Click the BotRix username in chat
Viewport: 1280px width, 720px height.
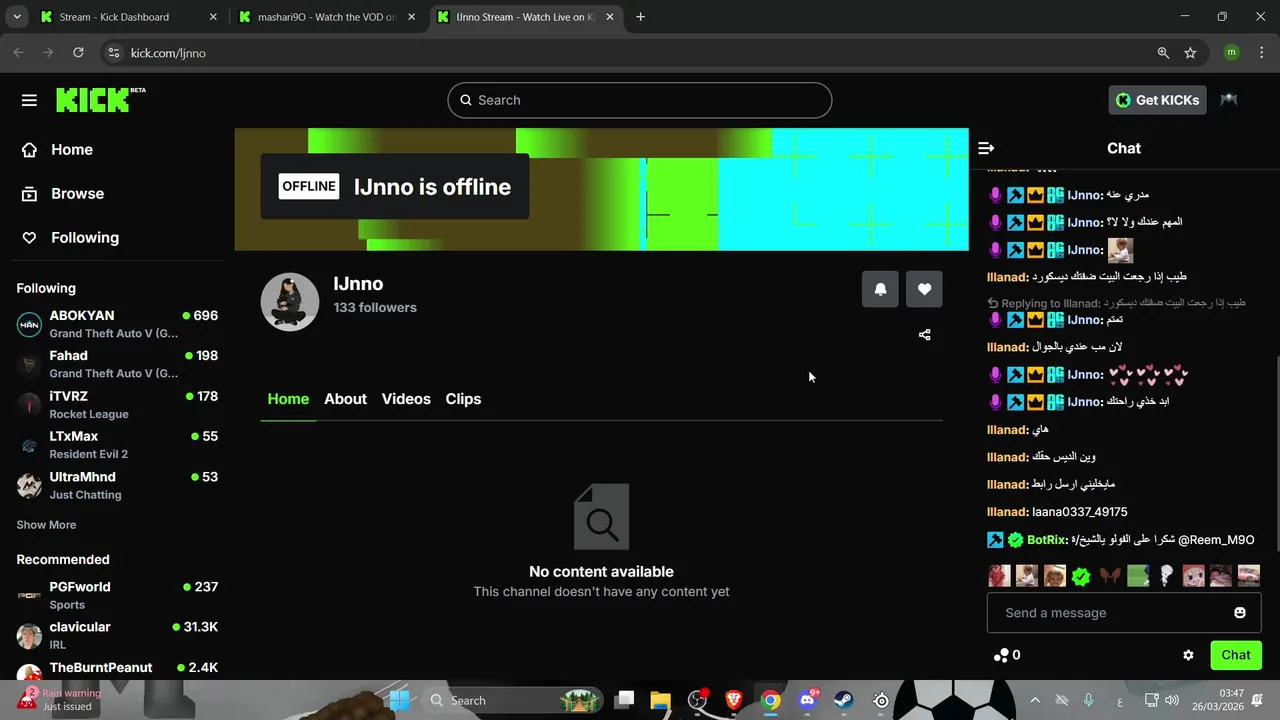point(1047,540)
